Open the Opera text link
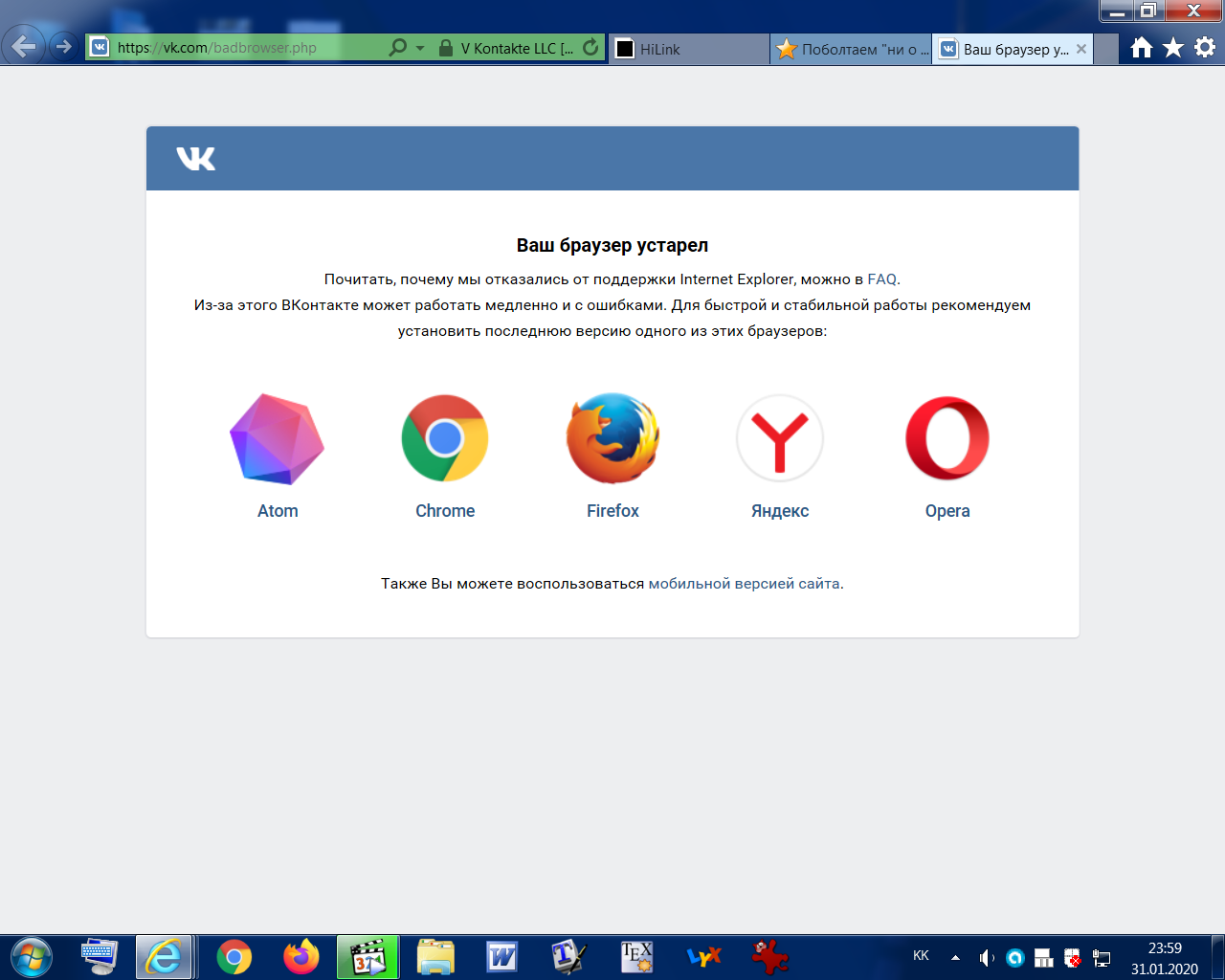Screen dimensions: 1225x980 click(947, 511)
